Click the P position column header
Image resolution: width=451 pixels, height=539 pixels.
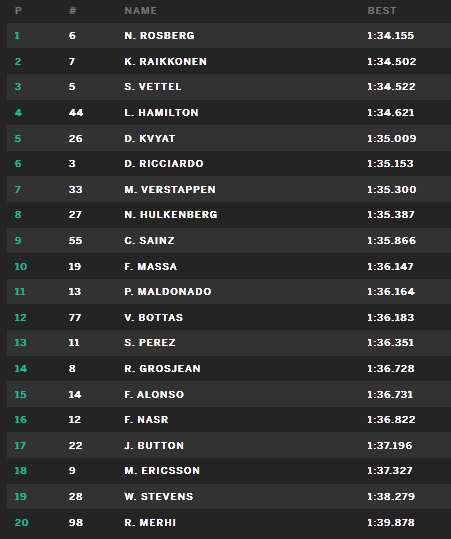coord(18,11)
